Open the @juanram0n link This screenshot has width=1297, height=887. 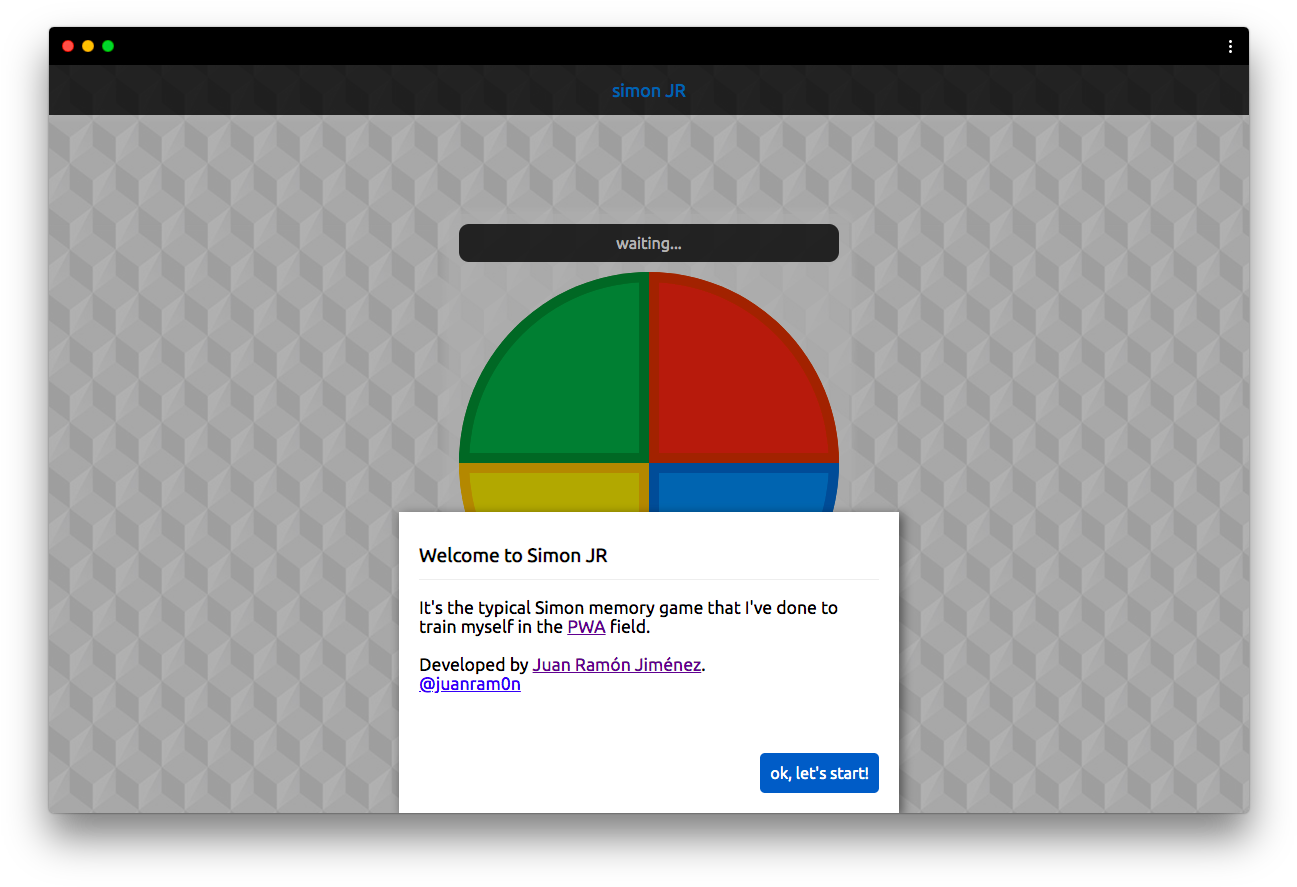coord(470,684)
